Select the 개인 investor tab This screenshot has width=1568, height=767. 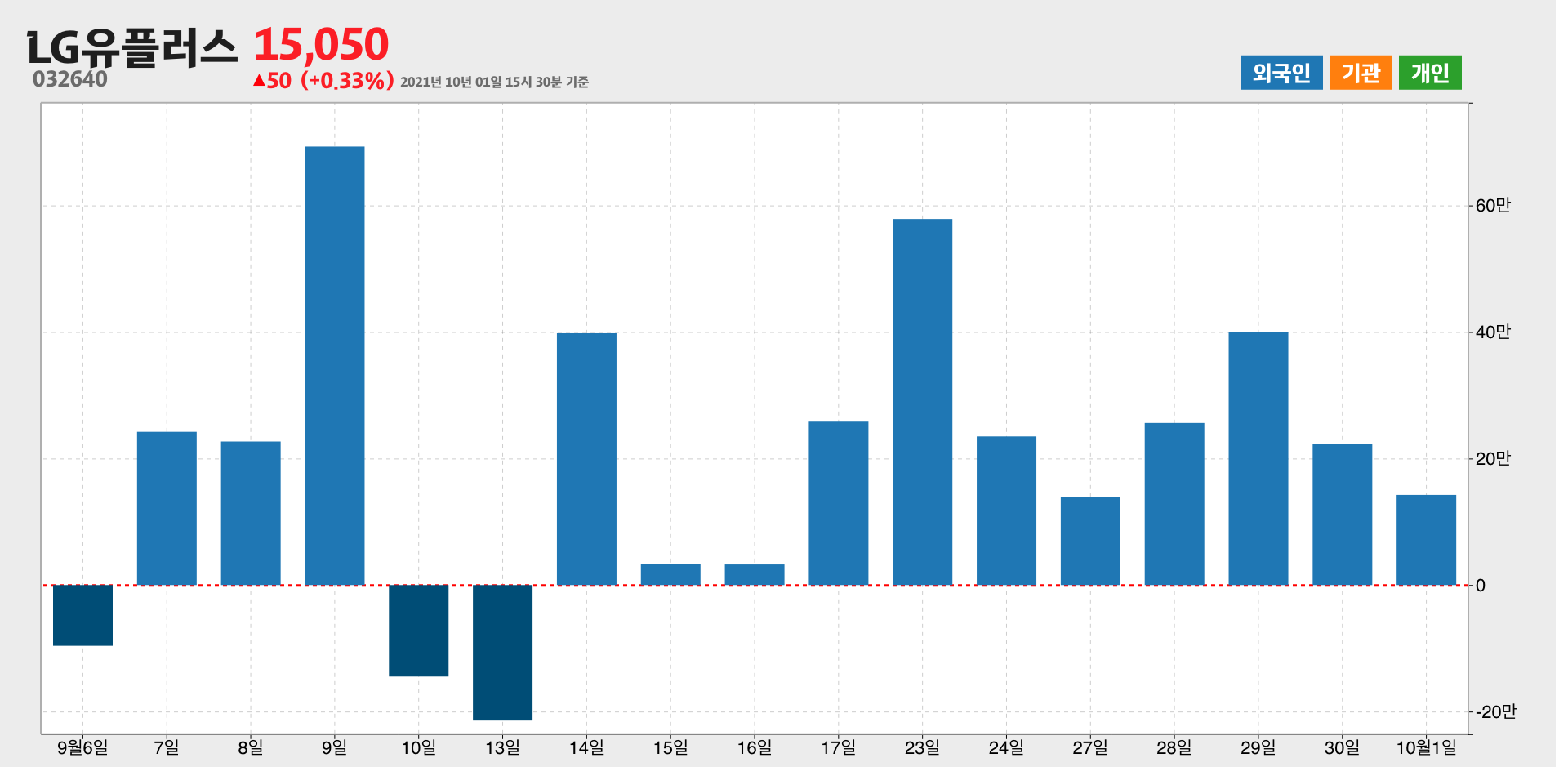pos(1429,73)
